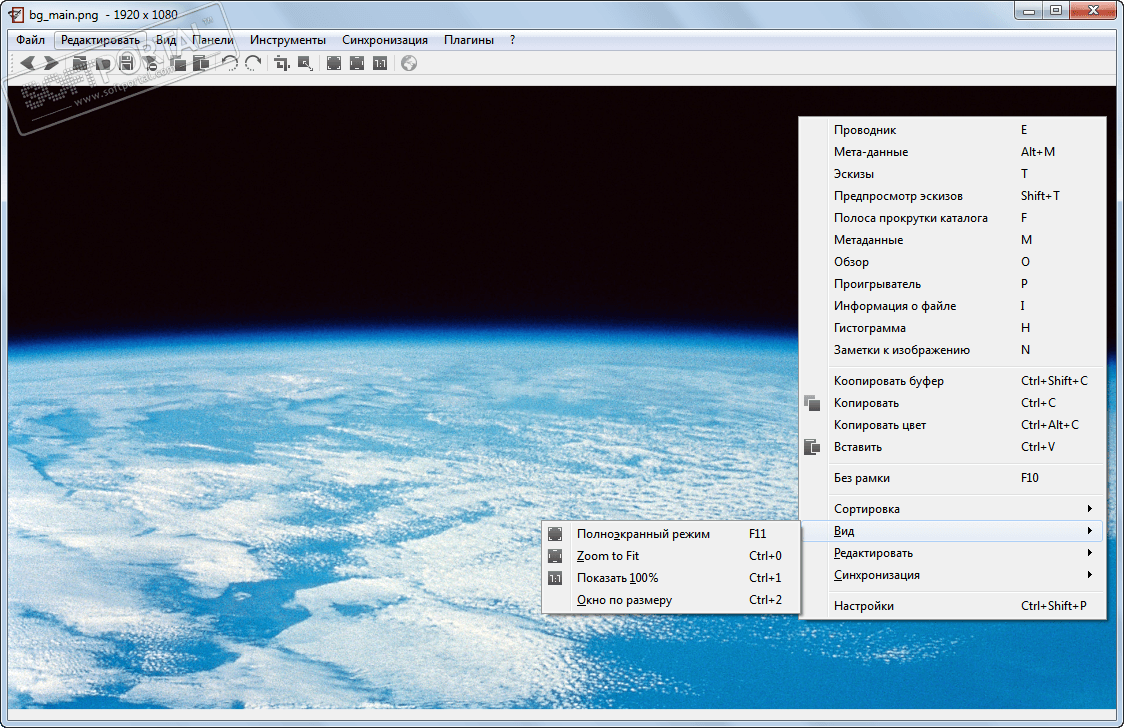Click the 1:1 actual size toolbar icon

[380, 63]
